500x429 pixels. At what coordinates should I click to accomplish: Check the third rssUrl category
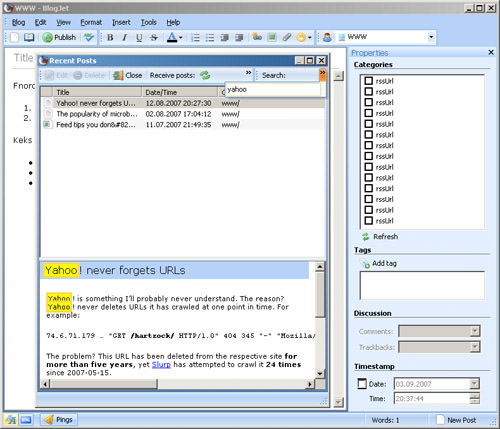pos(368,102)
